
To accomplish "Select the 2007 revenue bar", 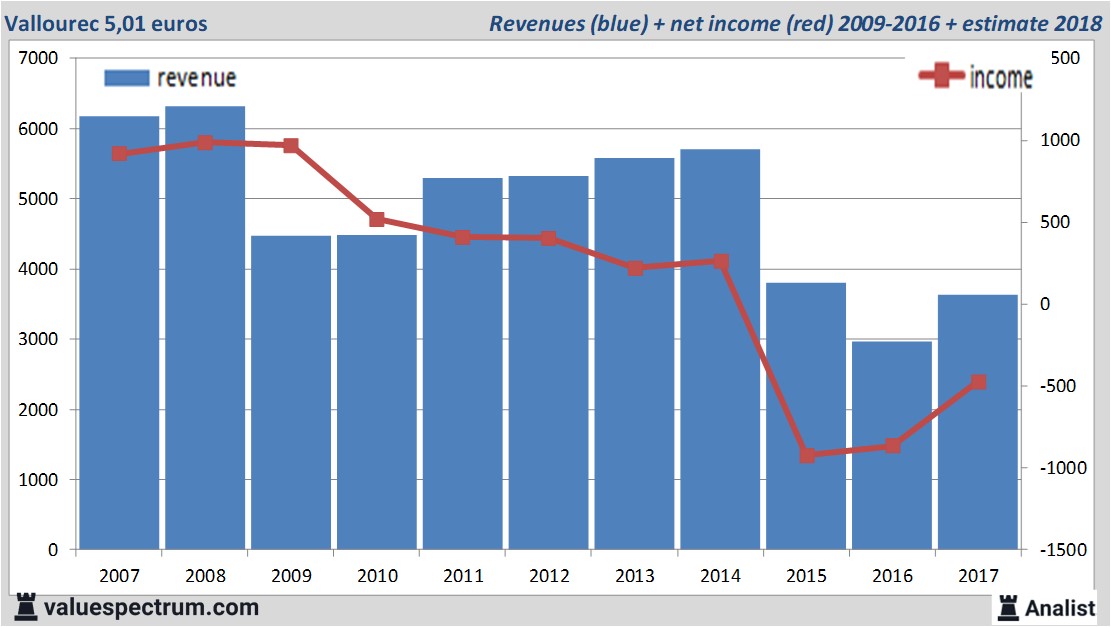I will tap(119, 333).
